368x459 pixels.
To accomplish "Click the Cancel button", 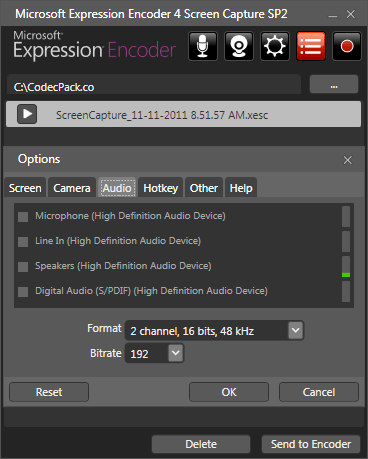I will coord(319,392).
